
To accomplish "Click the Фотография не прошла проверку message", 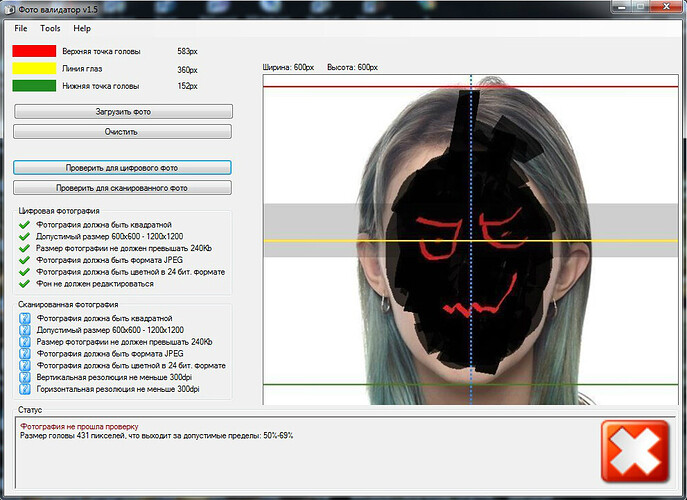I will click(x=79, y=426).
